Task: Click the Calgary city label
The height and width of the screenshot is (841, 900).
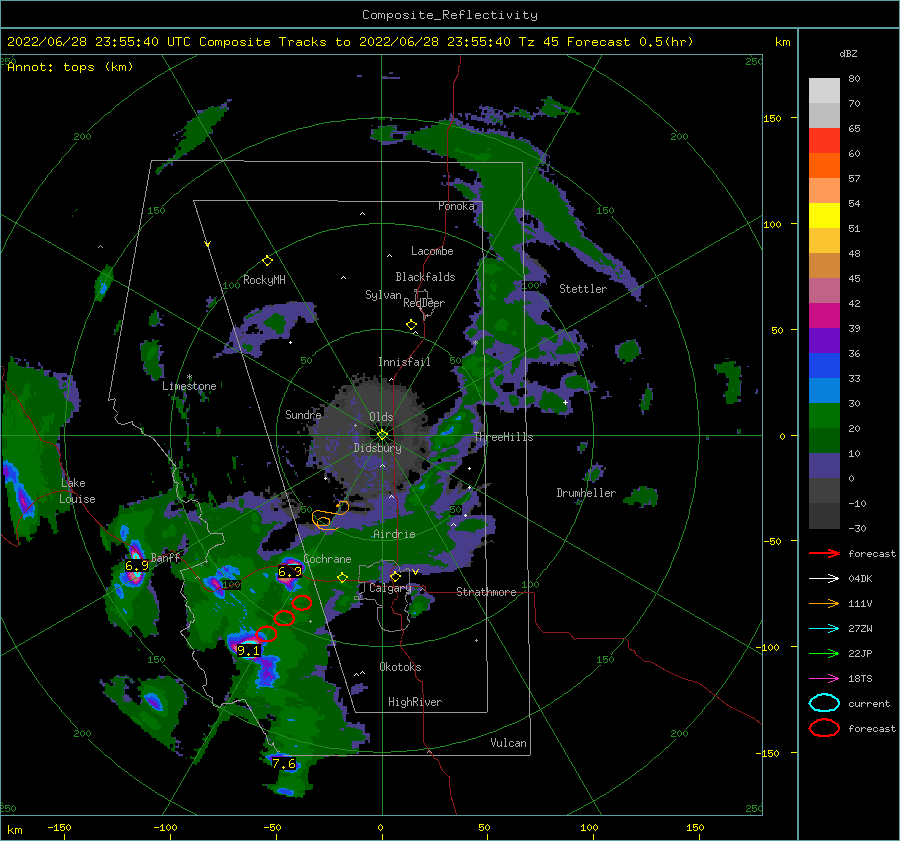Action: pyautogui.click(x=390, y=588)
